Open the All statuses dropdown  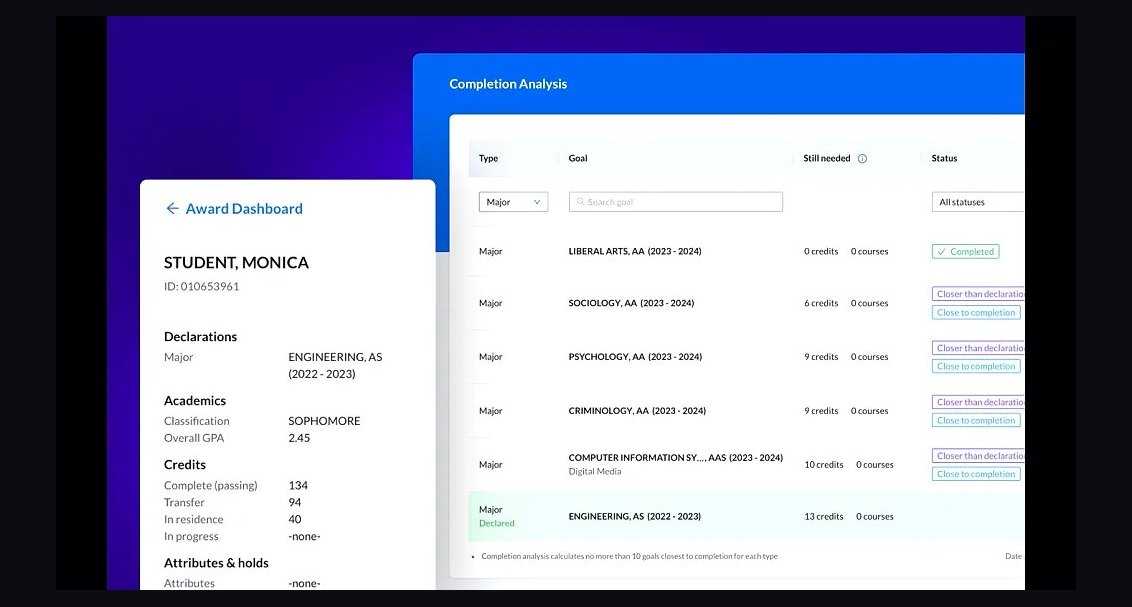tap(978, 202)
